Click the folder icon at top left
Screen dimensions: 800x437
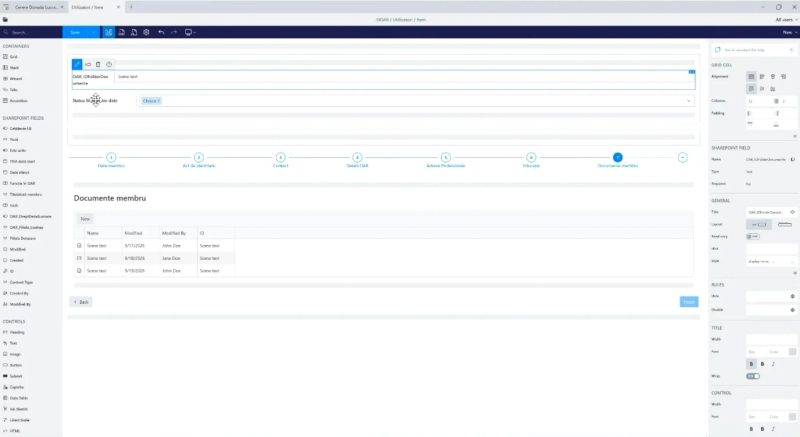5,19
